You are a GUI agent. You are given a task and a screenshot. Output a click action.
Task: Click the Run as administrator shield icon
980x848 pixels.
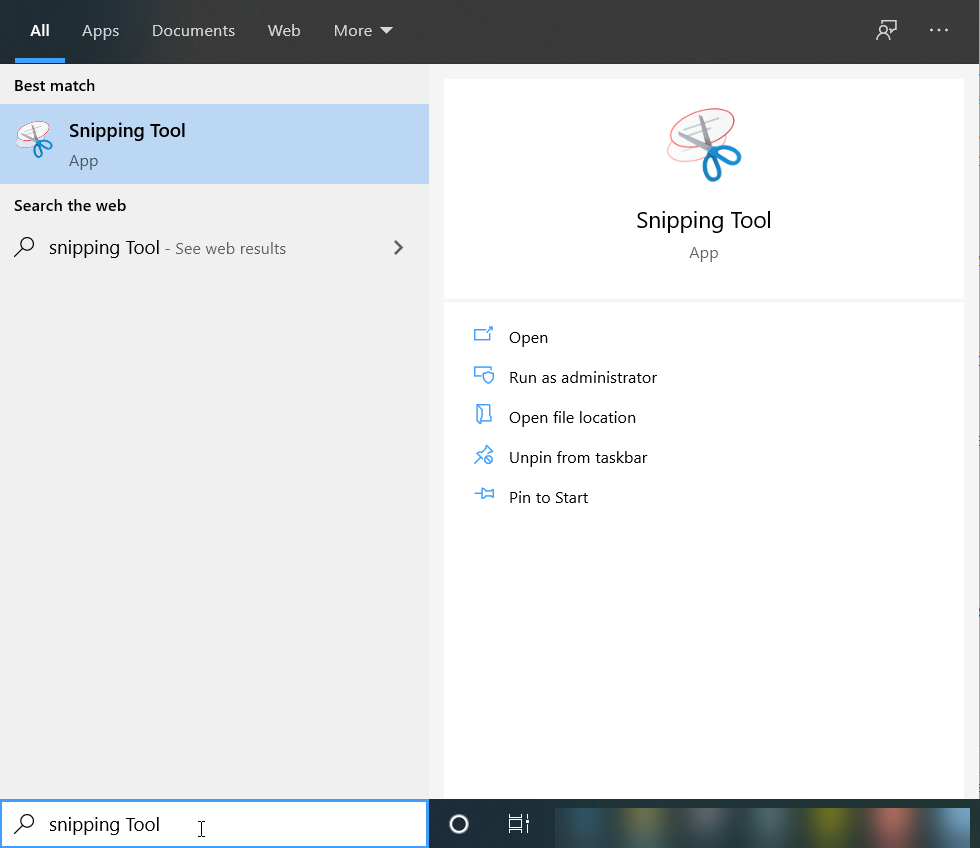click(x=484, y=376)
